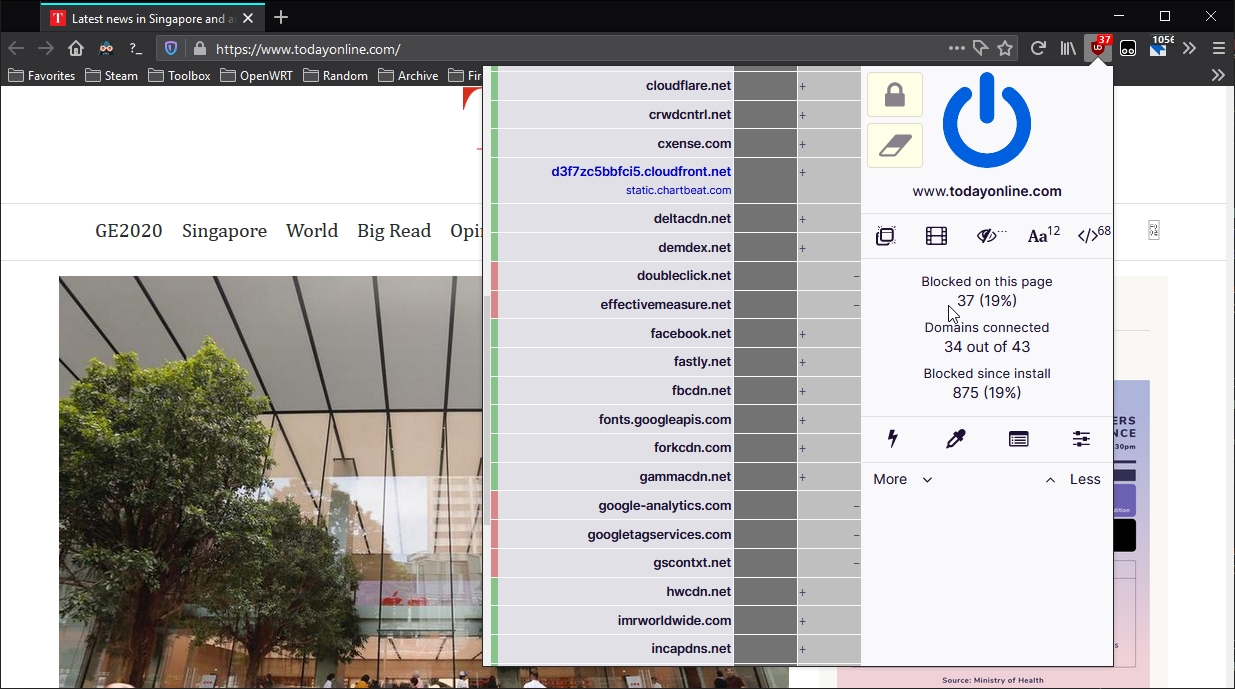Open the element zapper lightning icon

(893, 438)
